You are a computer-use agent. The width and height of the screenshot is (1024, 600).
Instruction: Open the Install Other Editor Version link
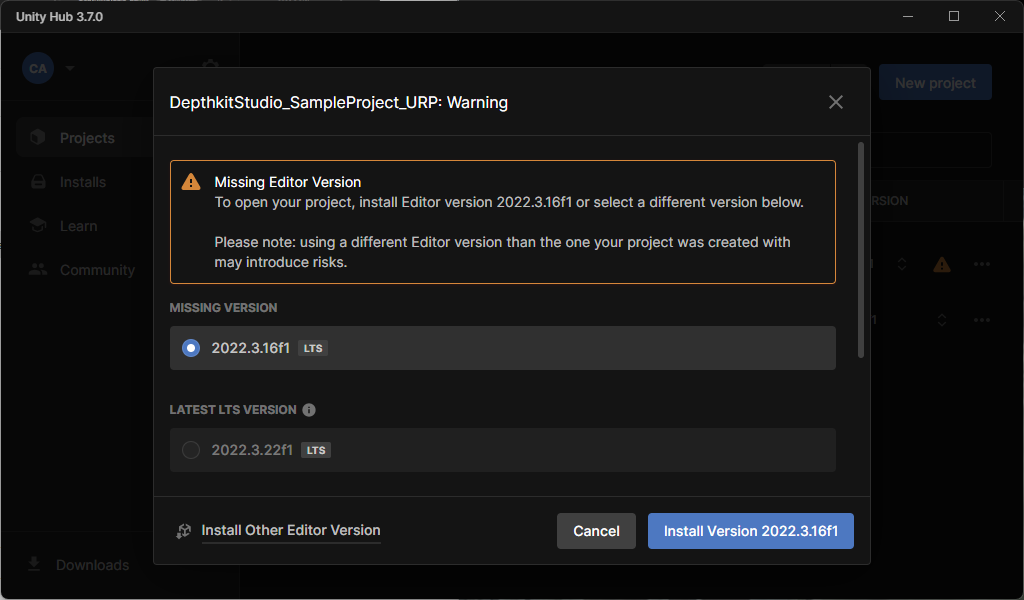(x=290, y=531)
